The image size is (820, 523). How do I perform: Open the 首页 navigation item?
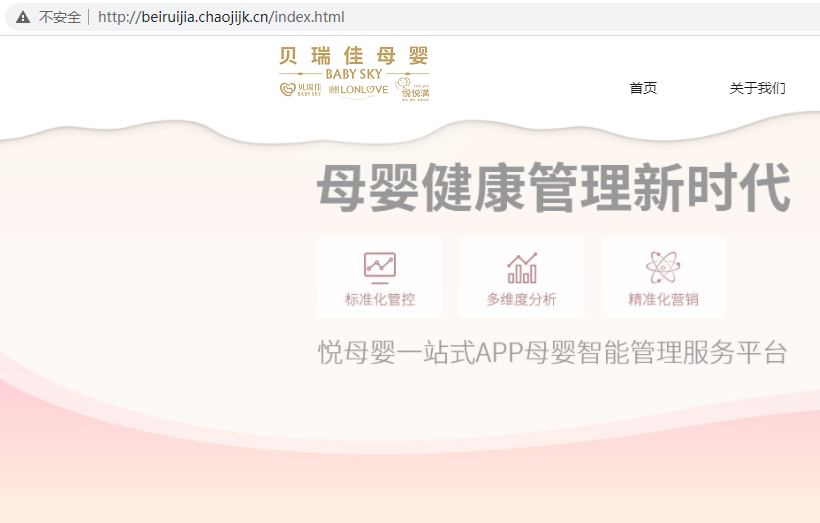click(x=643, y=88)
